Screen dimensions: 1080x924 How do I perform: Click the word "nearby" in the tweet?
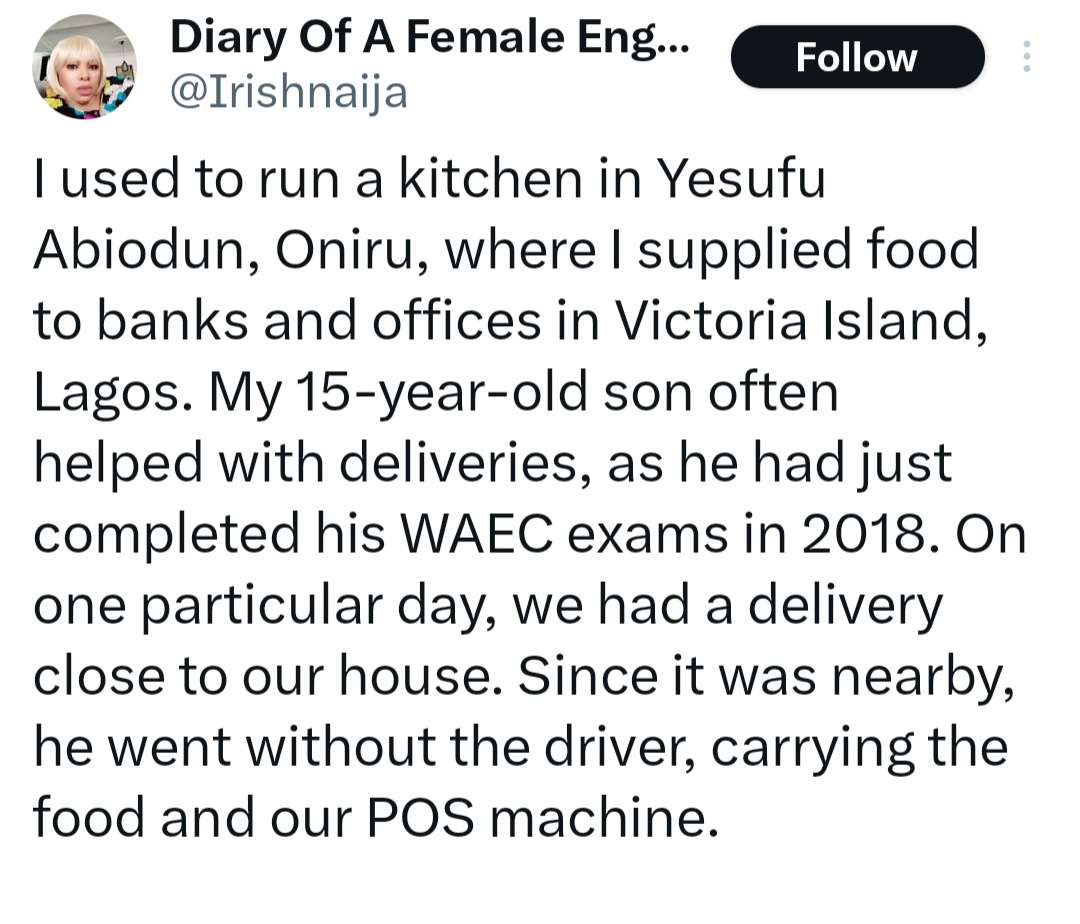(x=918, y=677)
